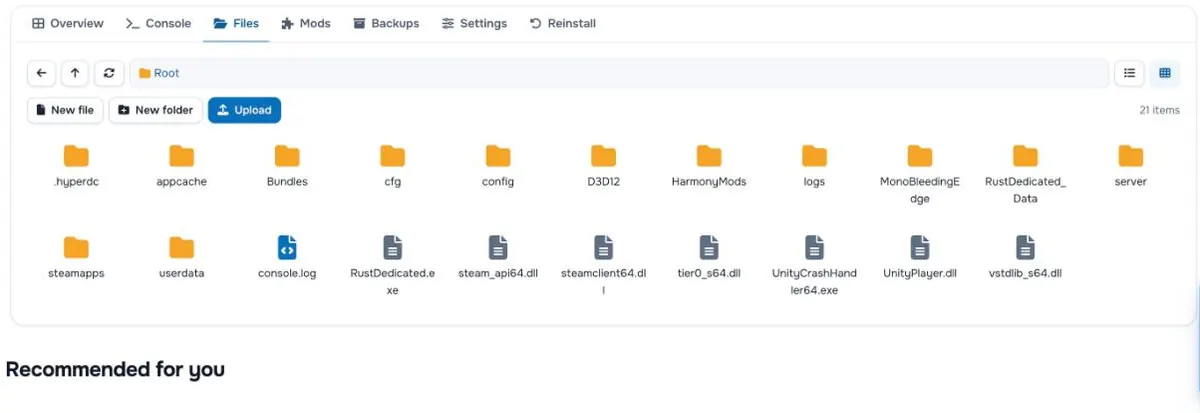Click the back arrow navigation button
The height and width of the screenshot is (413, 1200).
(x=41, y=73)
